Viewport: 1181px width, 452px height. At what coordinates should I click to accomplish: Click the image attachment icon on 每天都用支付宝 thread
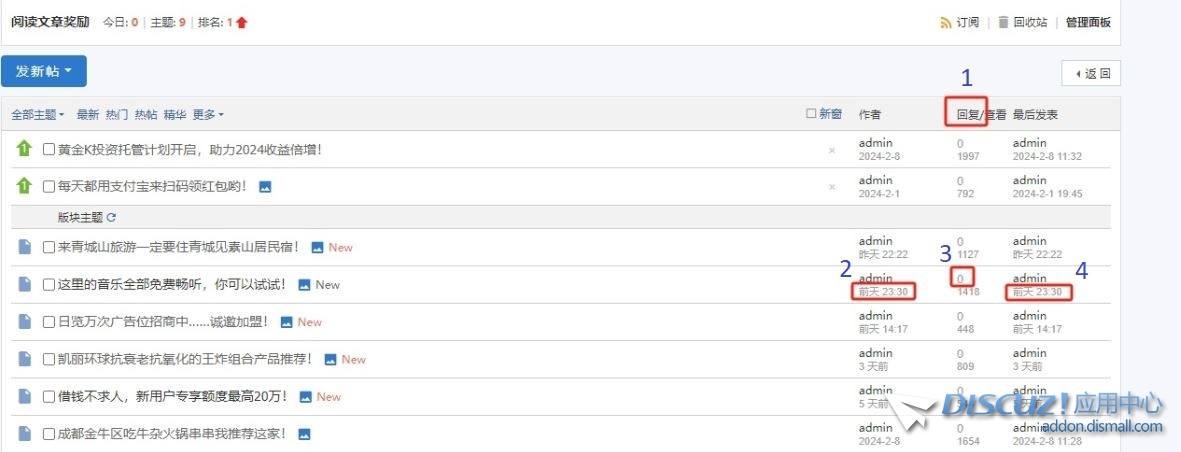point(265,187)
